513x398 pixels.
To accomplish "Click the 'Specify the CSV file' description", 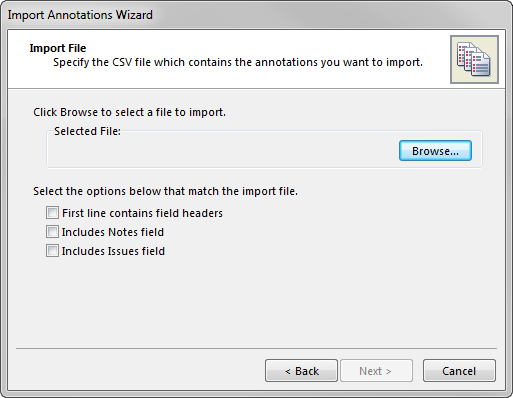I will 238,62.
